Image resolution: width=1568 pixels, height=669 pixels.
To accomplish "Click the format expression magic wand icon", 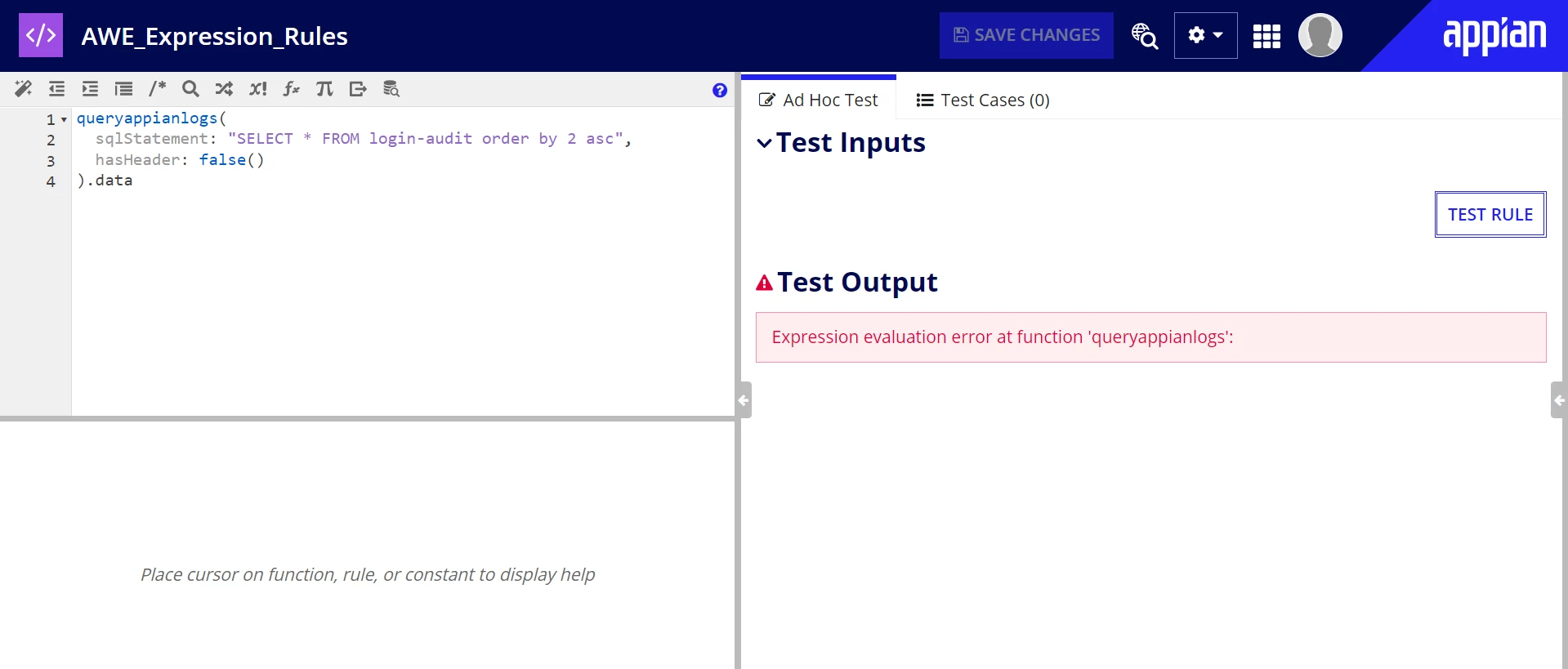I will 23,89.
